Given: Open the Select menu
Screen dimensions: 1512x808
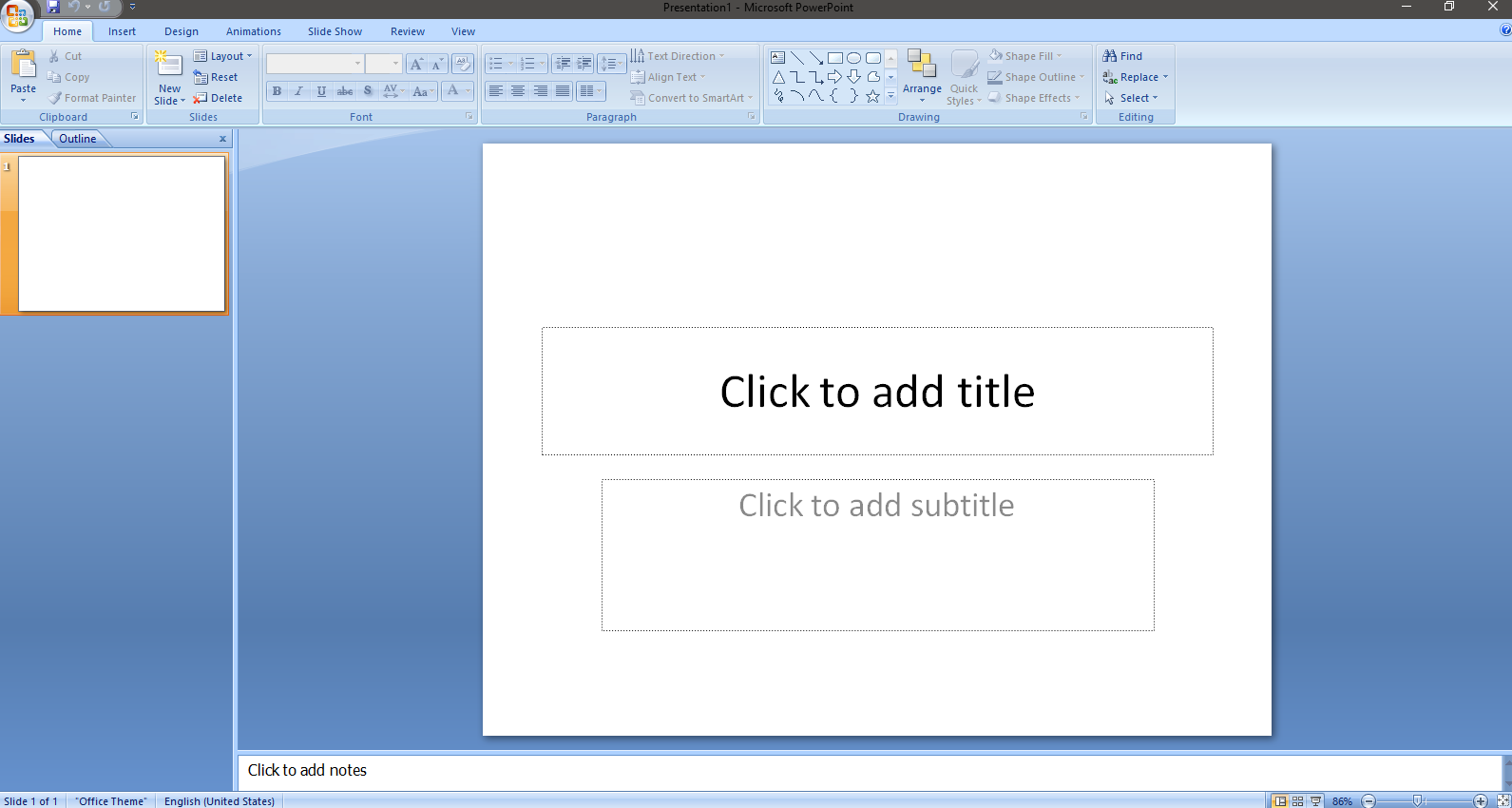Looking at the screenshot, I should pyautogui.click(x=1130, y=98).
